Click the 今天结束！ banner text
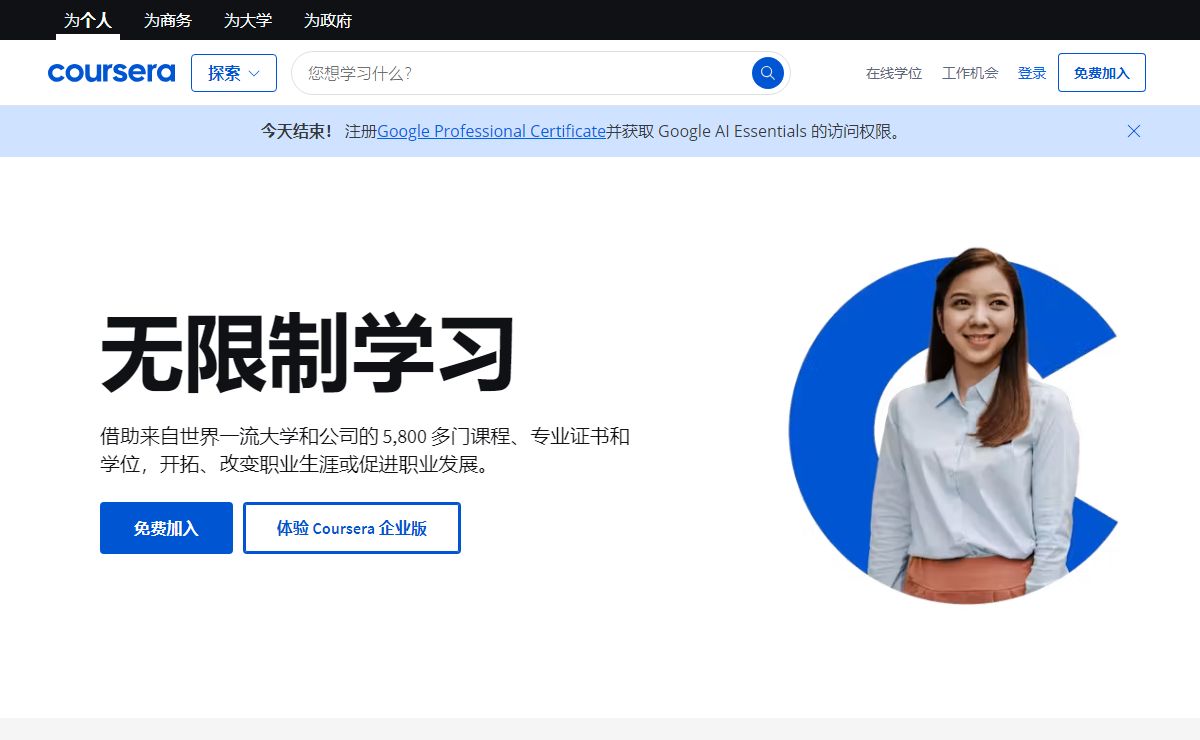The height and width of the screenshot is (740, 1200). (x=297, y=131)
